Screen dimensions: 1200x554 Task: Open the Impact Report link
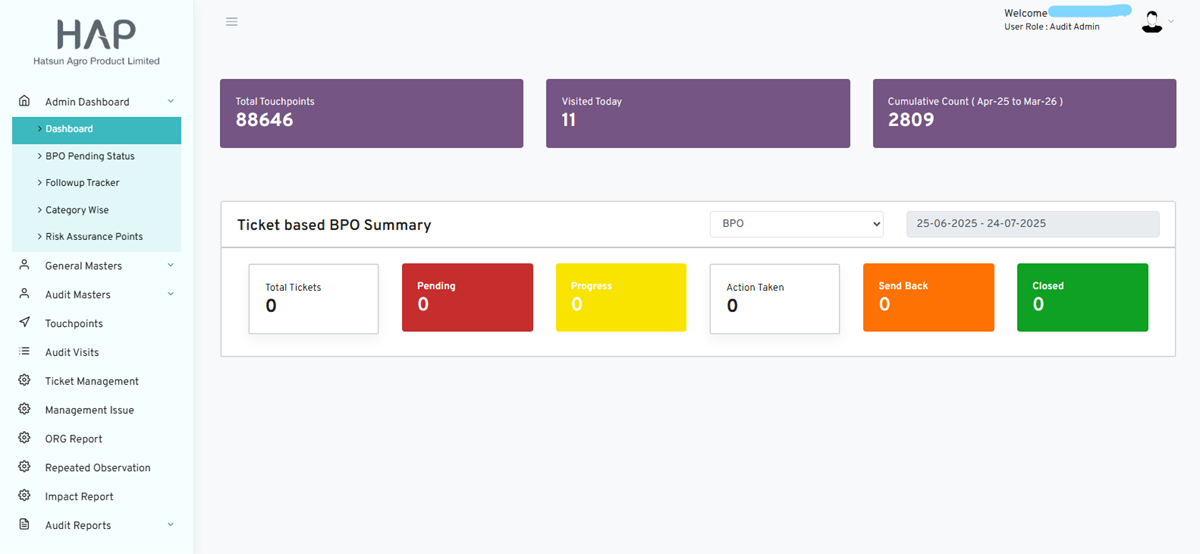click(x=79, y=497)
